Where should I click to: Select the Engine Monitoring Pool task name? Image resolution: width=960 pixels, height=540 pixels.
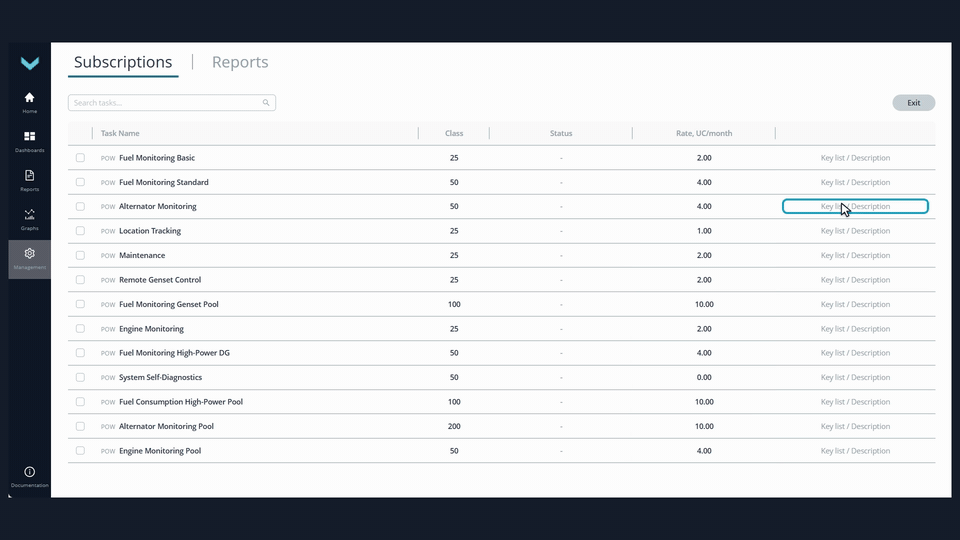(160, 451)
